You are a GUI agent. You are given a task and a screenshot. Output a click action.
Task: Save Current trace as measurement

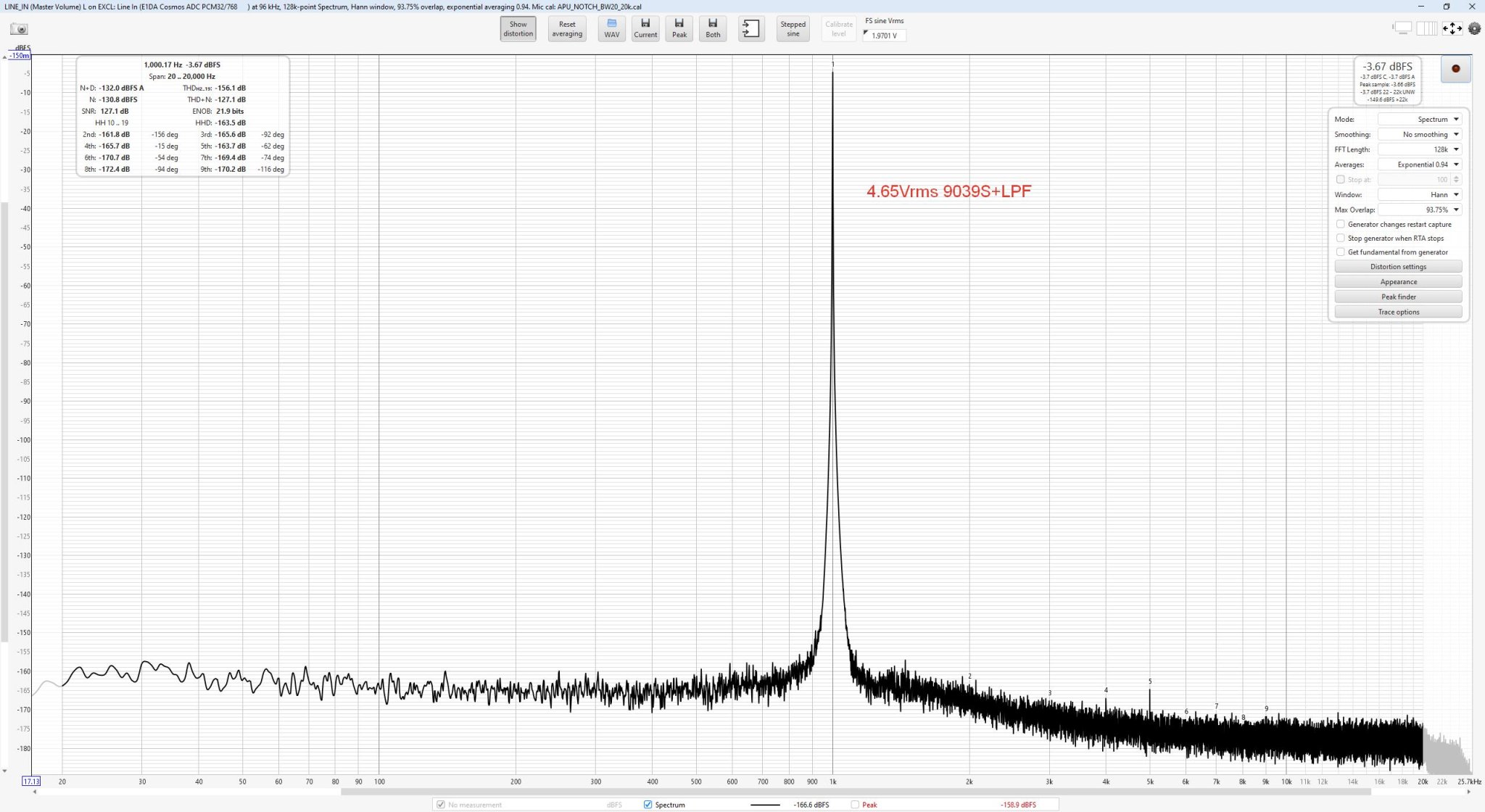(645, 29)
